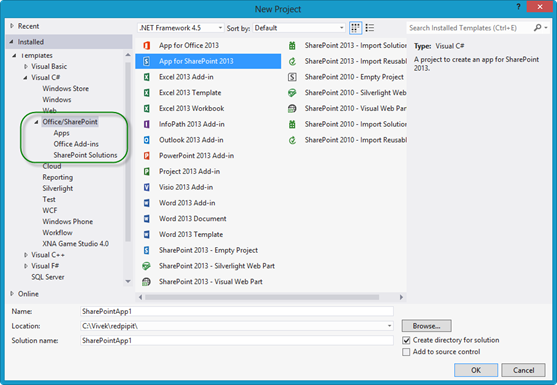
Task: Uncheck Create directory for solution
Action: [x=406, y=340]
